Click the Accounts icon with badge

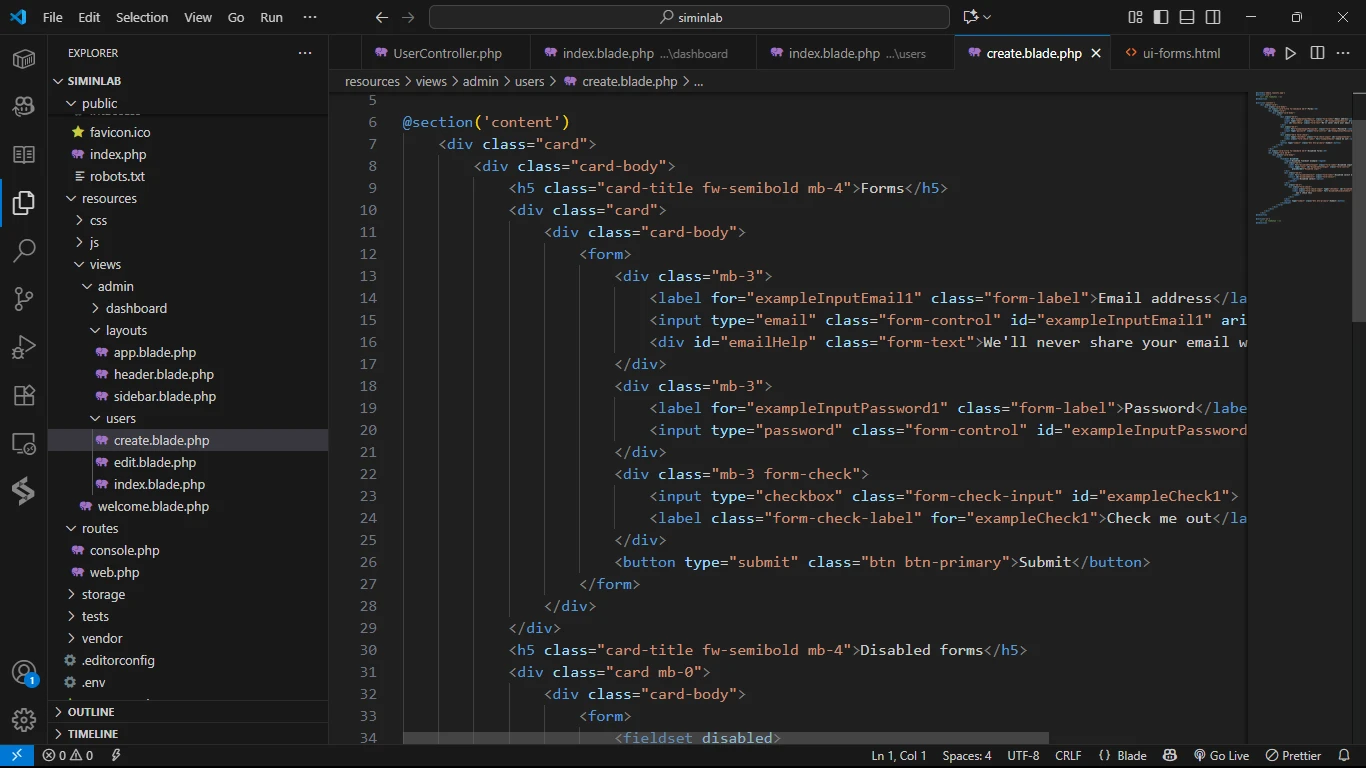[x=24, y=672]
